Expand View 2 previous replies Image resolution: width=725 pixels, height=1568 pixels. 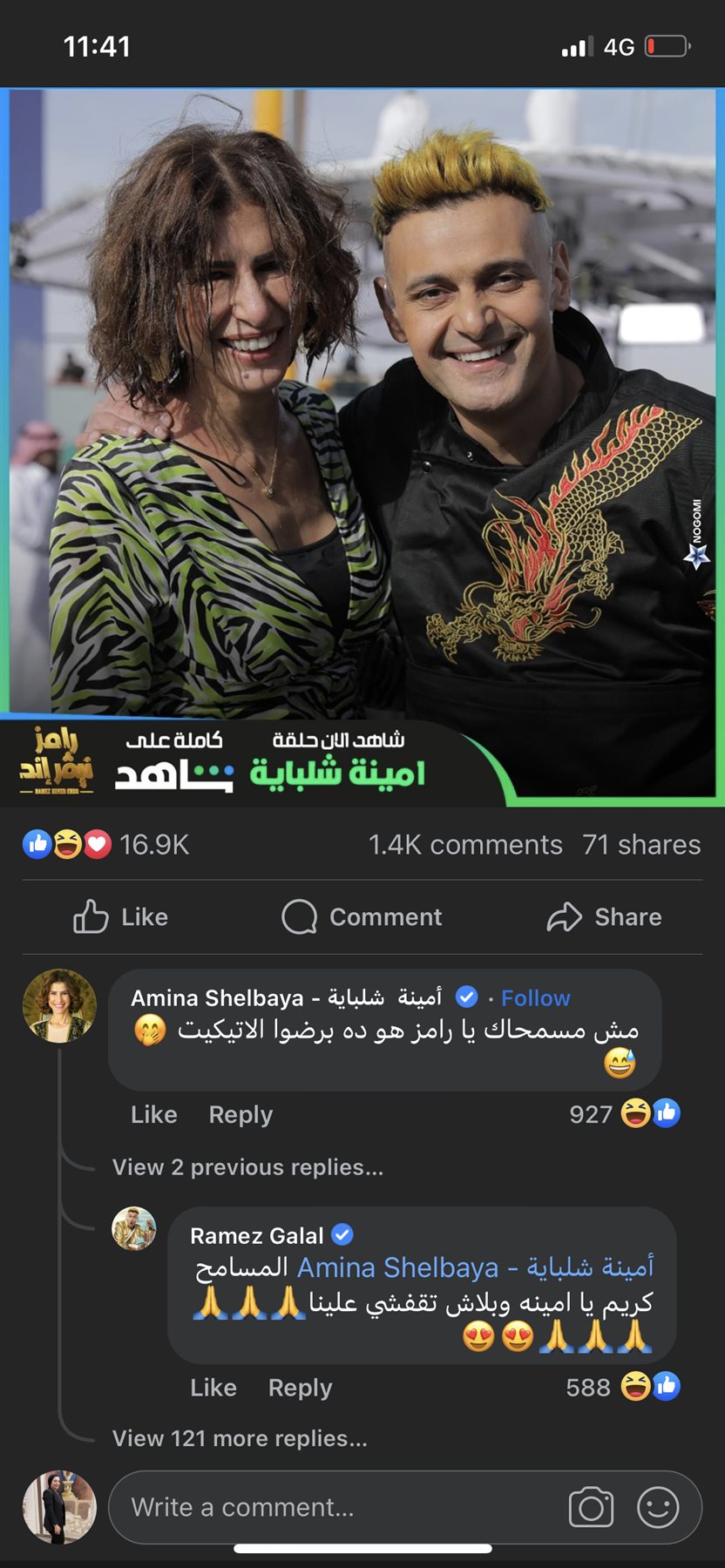point(247,1167)
